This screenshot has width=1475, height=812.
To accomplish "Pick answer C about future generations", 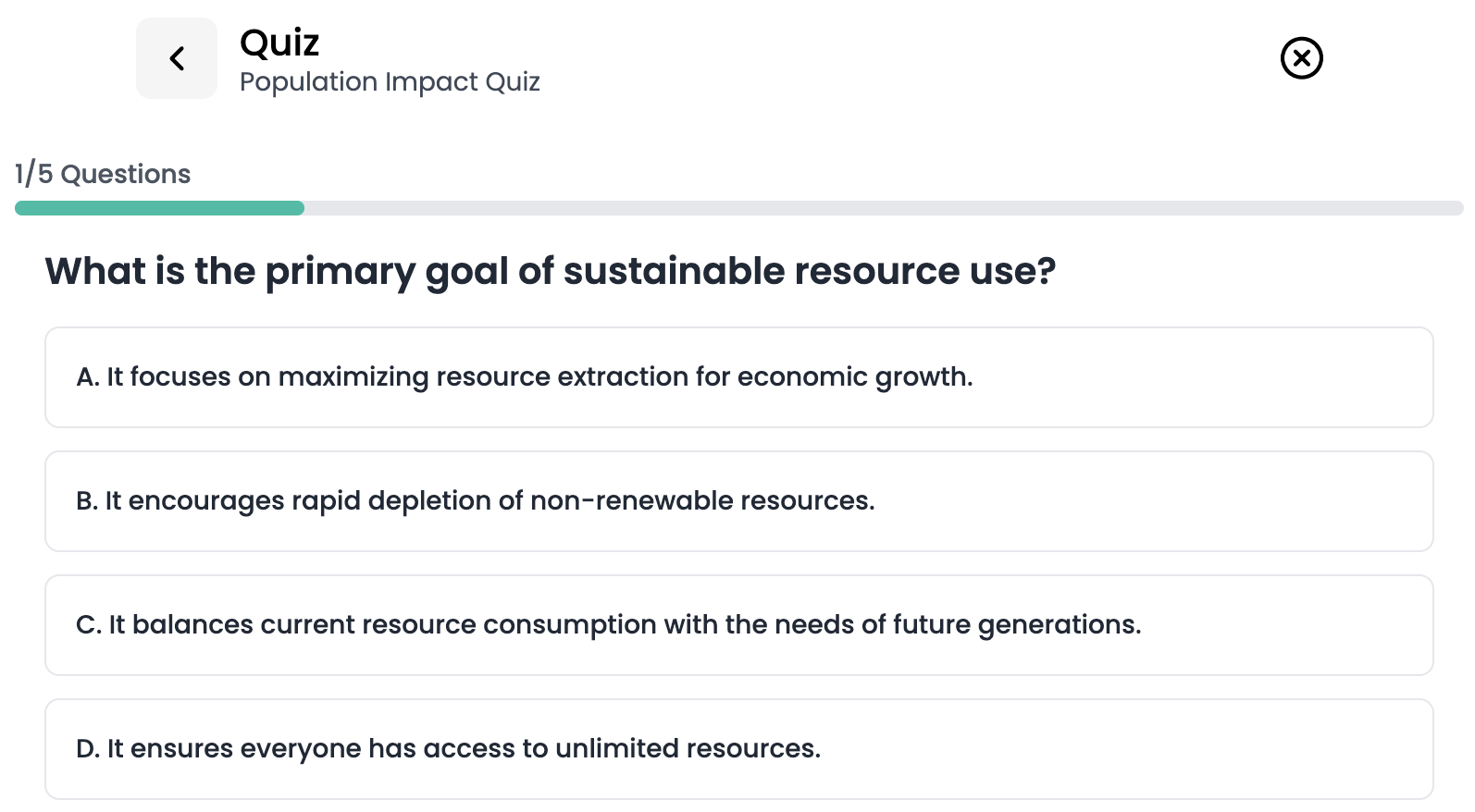I will pos(609,625).
